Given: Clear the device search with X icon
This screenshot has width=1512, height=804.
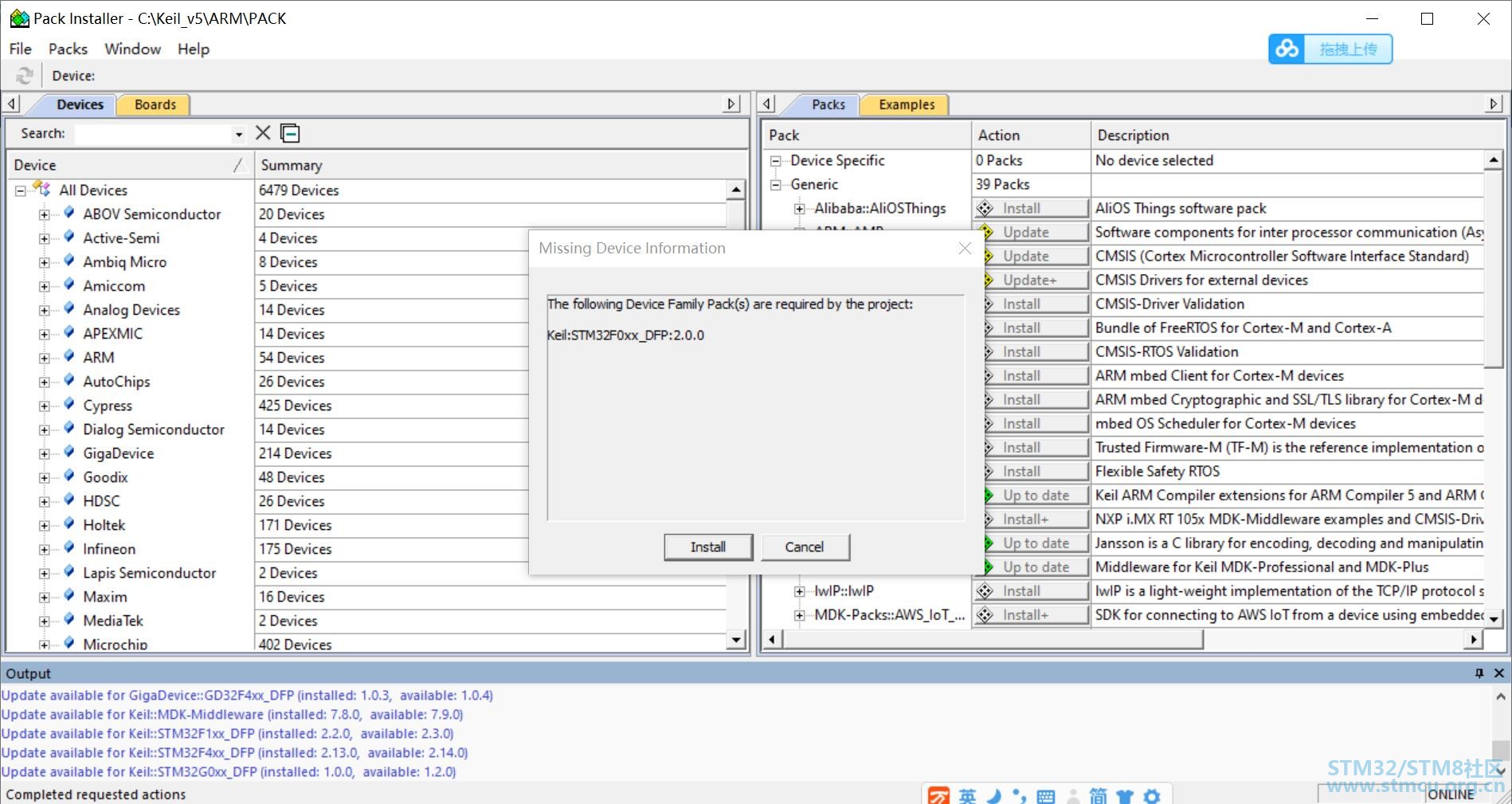Looking at the screenshot, I should click(263, 133).
